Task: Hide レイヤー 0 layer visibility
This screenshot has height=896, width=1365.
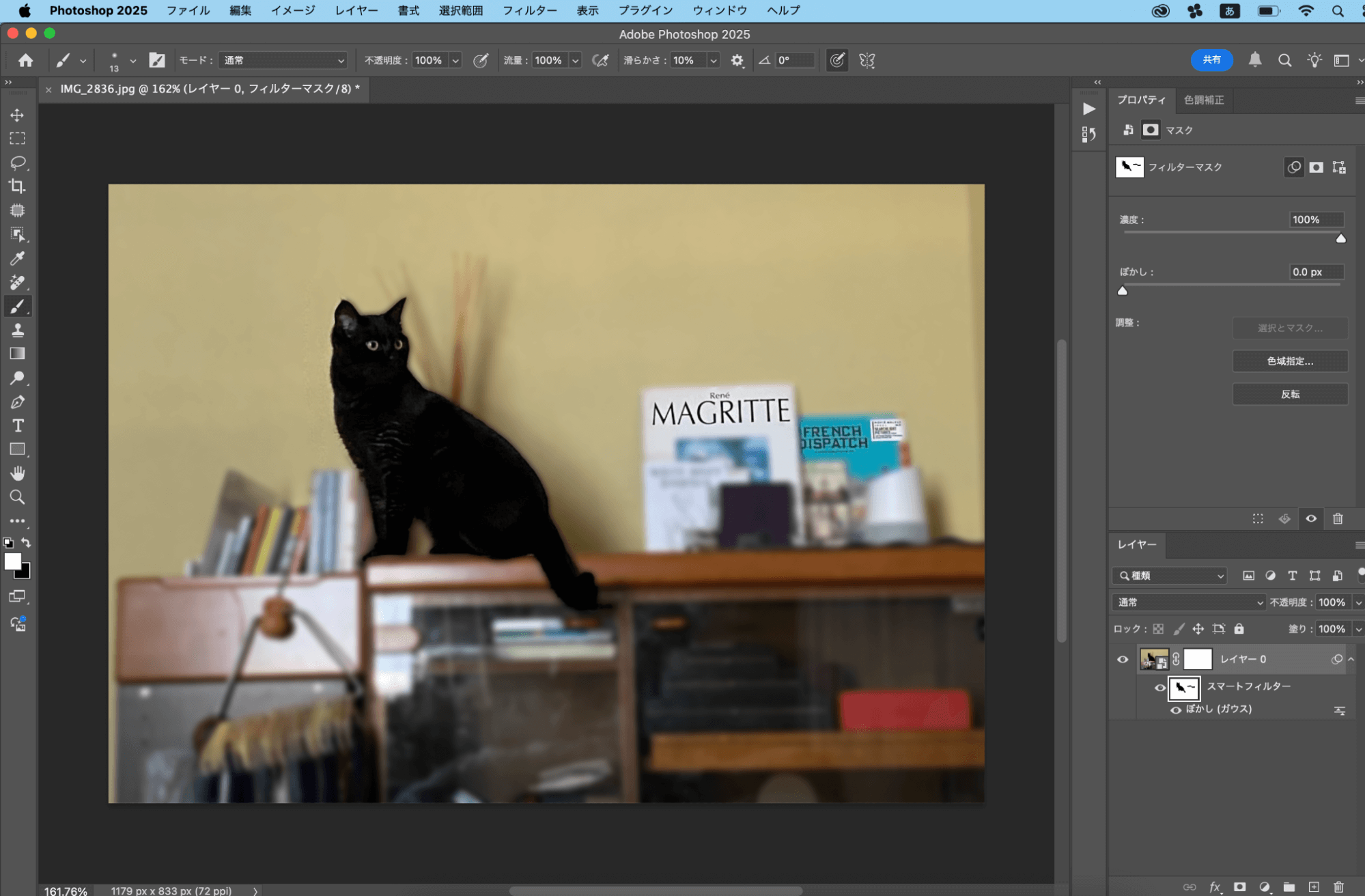Action: point(1123,659)
